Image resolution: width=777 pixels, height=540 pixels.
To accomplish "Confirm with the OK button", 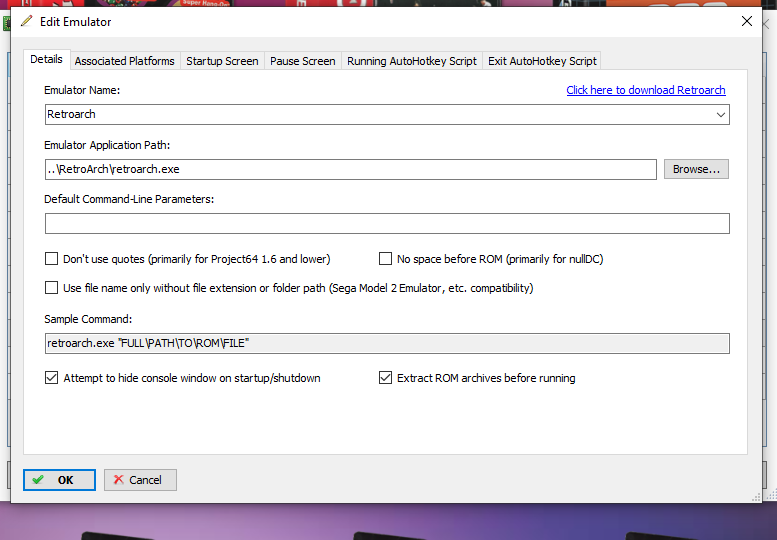I will tap(59, 480).
